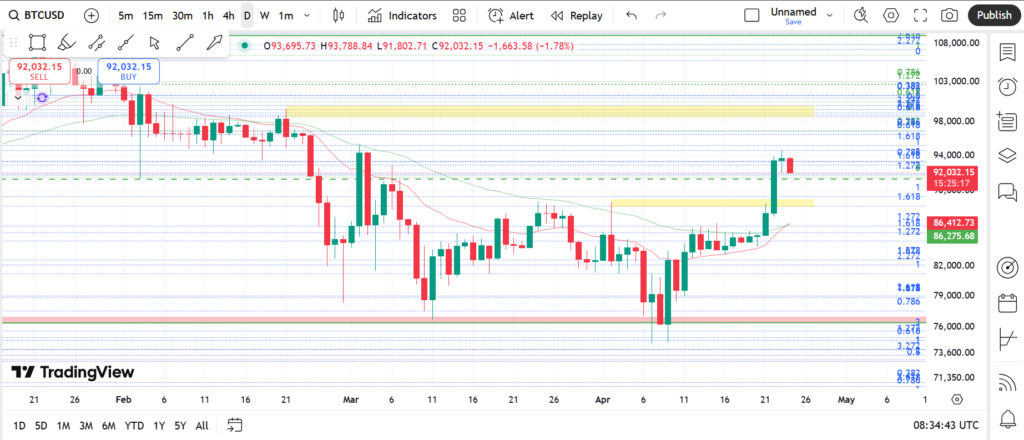Open the Go to date calendar icon
Viewport: 1024px width, 440px height.
point(235,425)
